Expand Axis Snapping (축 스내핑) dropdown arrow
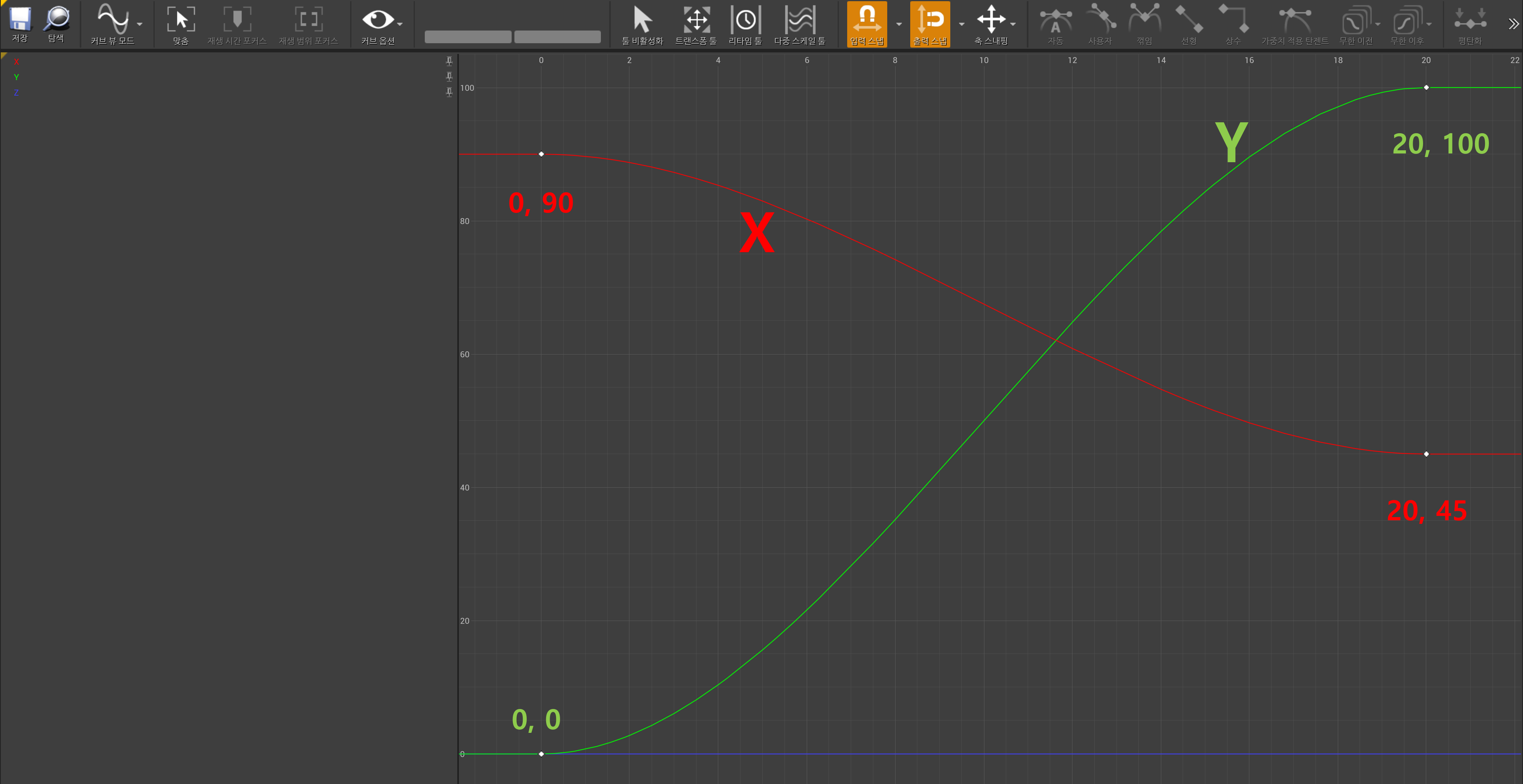Viewport: 1523px width, 784px height. [x=1013, y=24]
